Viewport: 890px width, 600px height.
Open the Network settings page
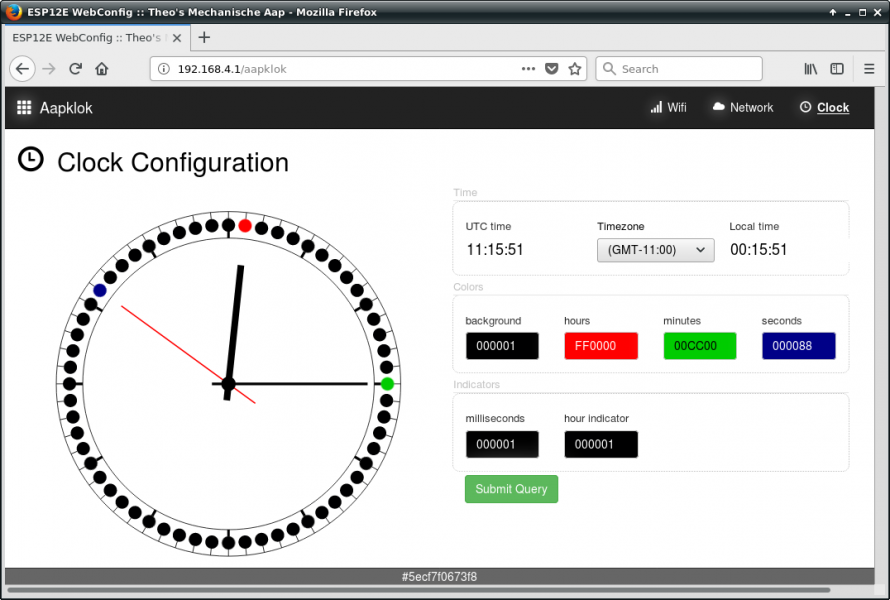[x=743, y=108]
